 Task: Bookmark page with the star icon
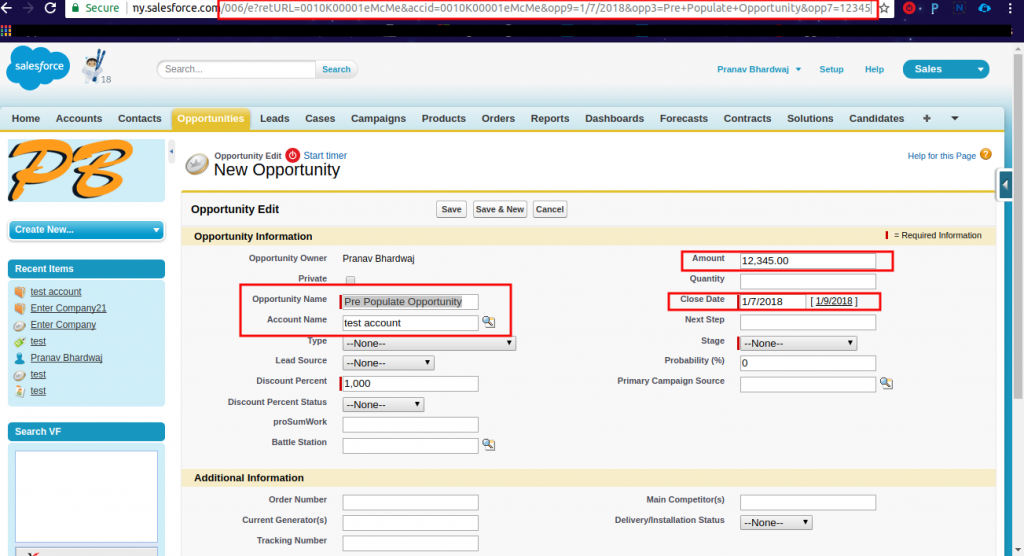click(884, 8)
